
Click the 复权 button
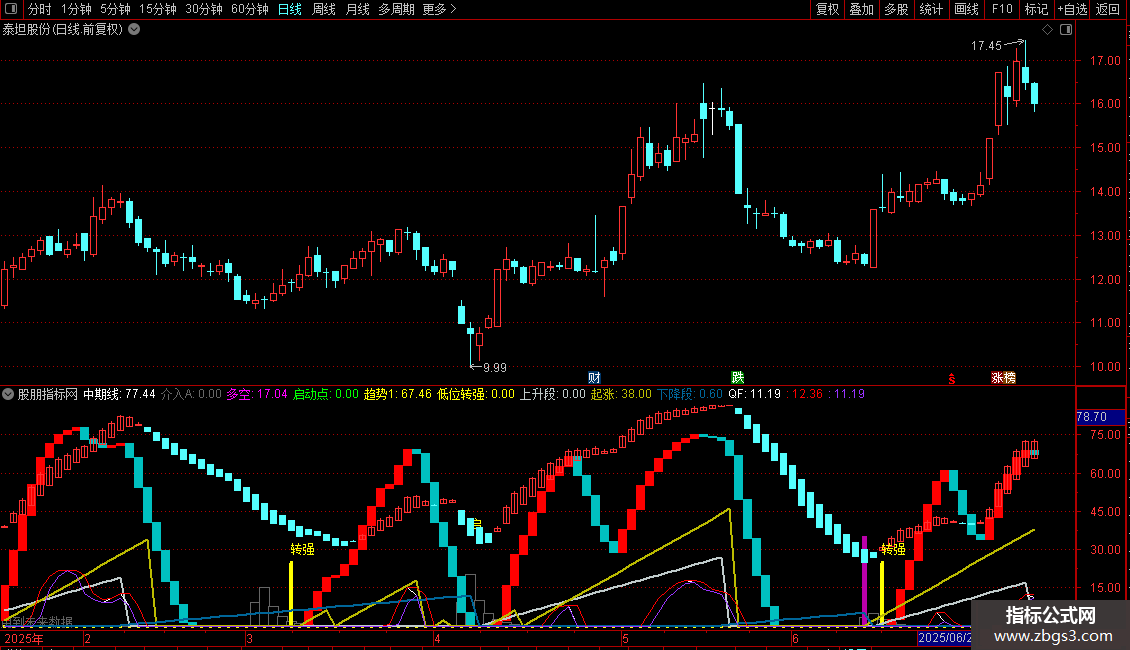click(x=827, y=9)
